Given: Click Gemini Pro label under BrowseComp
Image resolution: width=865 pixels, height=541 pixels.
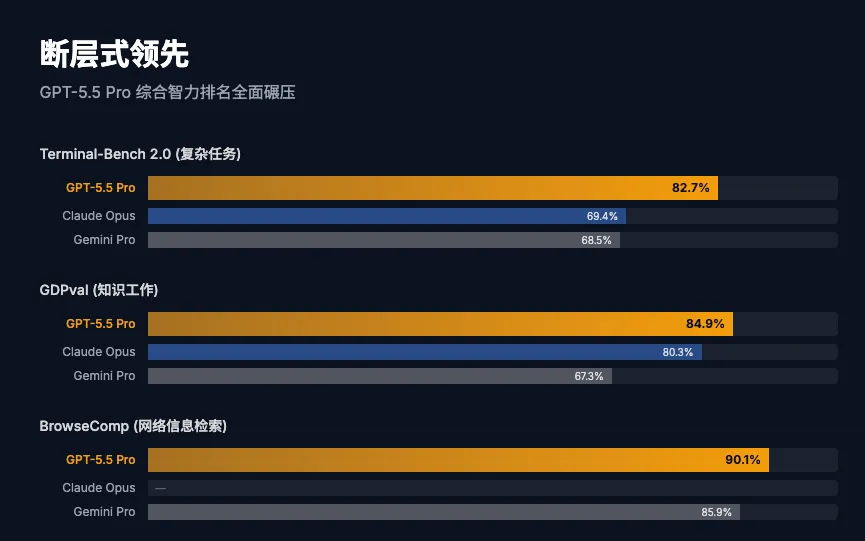Looking at the screenshot, I should click(x=104, y=512).
